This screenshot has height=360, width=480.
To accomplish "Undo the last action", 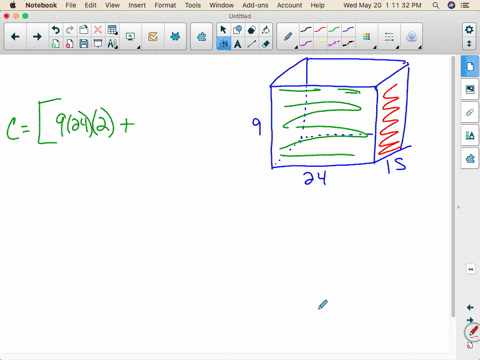I will [56, 30].
